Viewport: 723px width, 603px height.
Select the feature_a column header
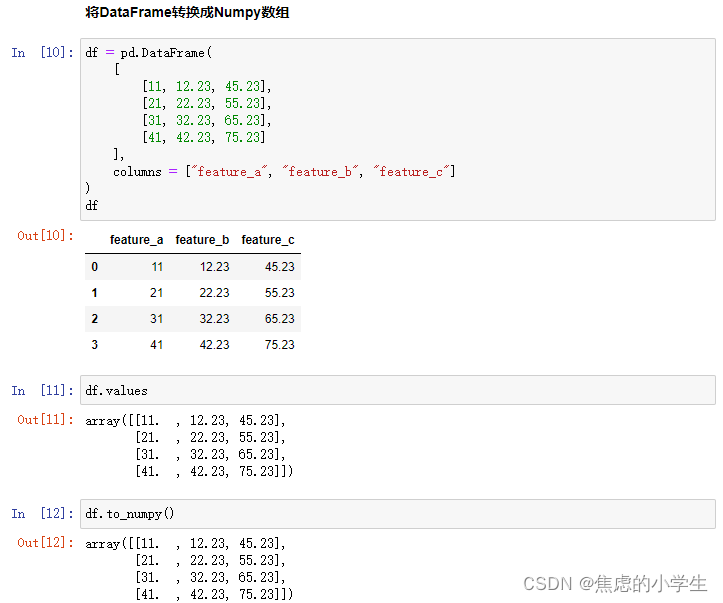point(136,240)
